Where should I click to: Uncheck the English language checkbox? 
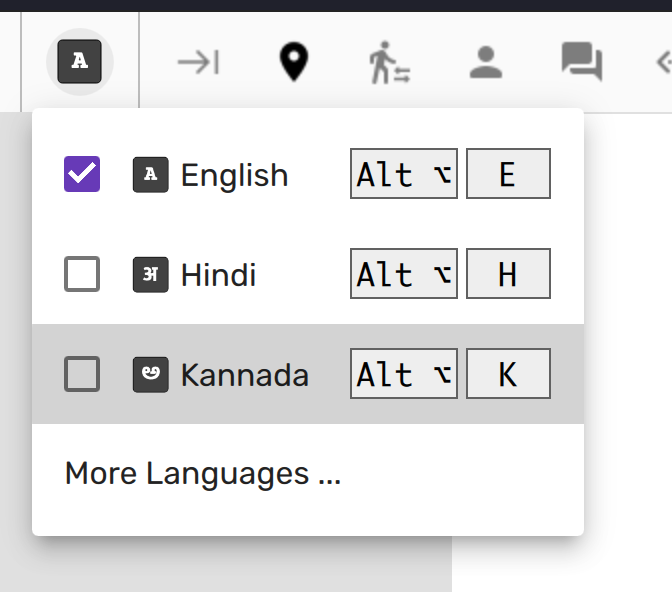tap(82, 175)
